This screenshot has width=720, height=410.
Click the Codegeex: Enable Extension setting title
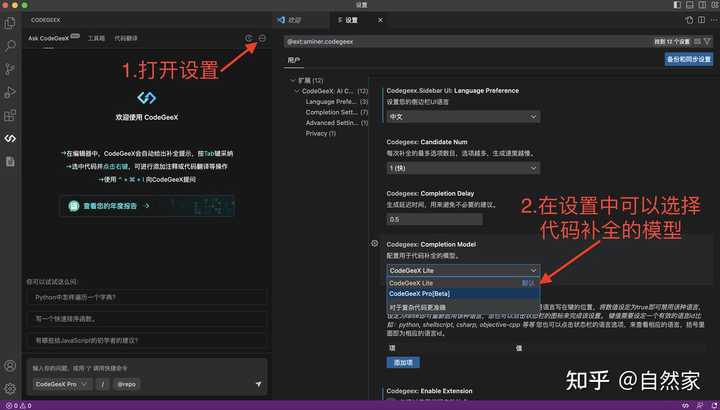pyautogui.click(x=429, y=391)
